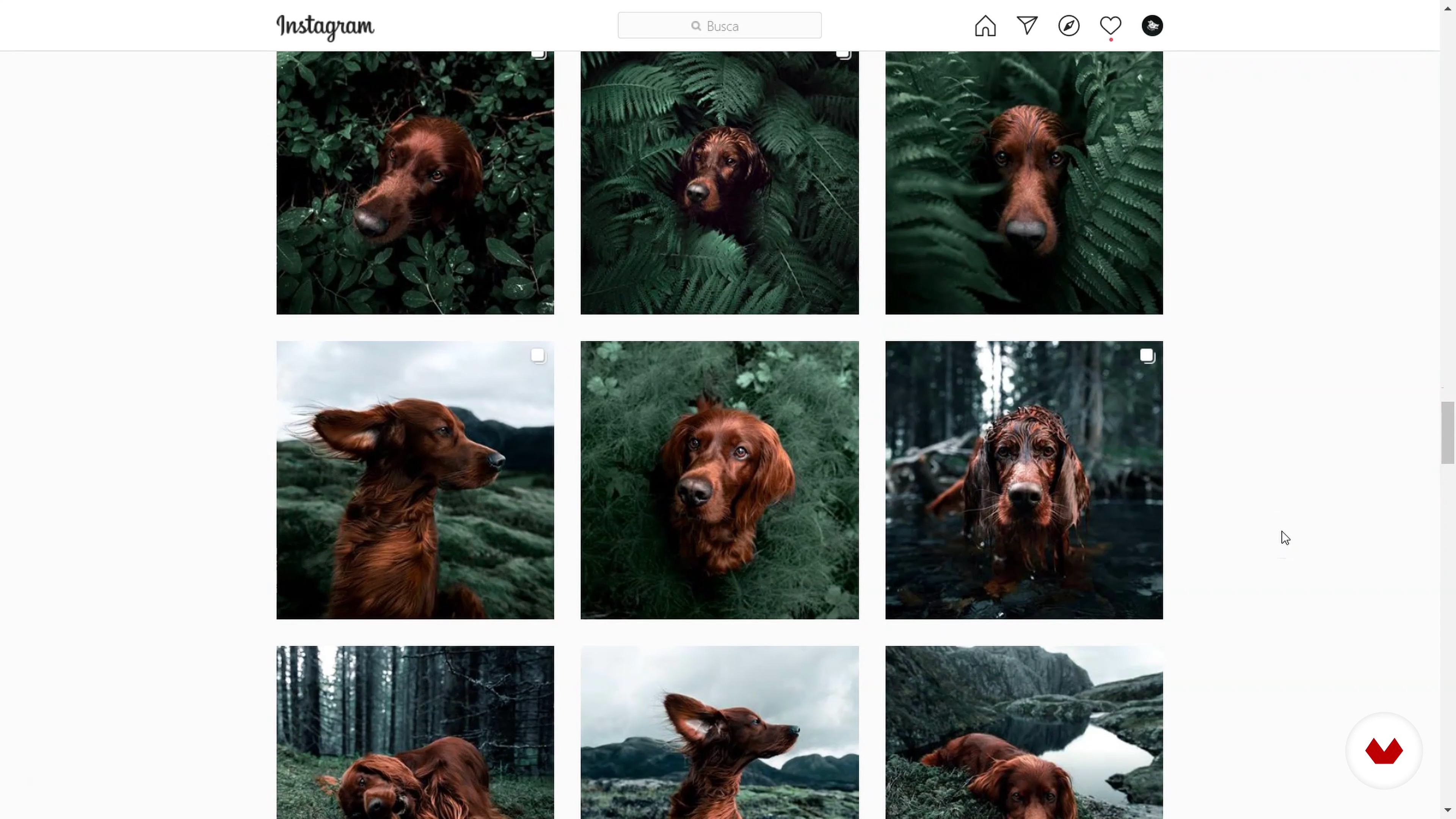Open photo of dog centered in ferns
The width and height of the screenshot is (1456, 819).
pyautogui.click(x=720, y=182)
